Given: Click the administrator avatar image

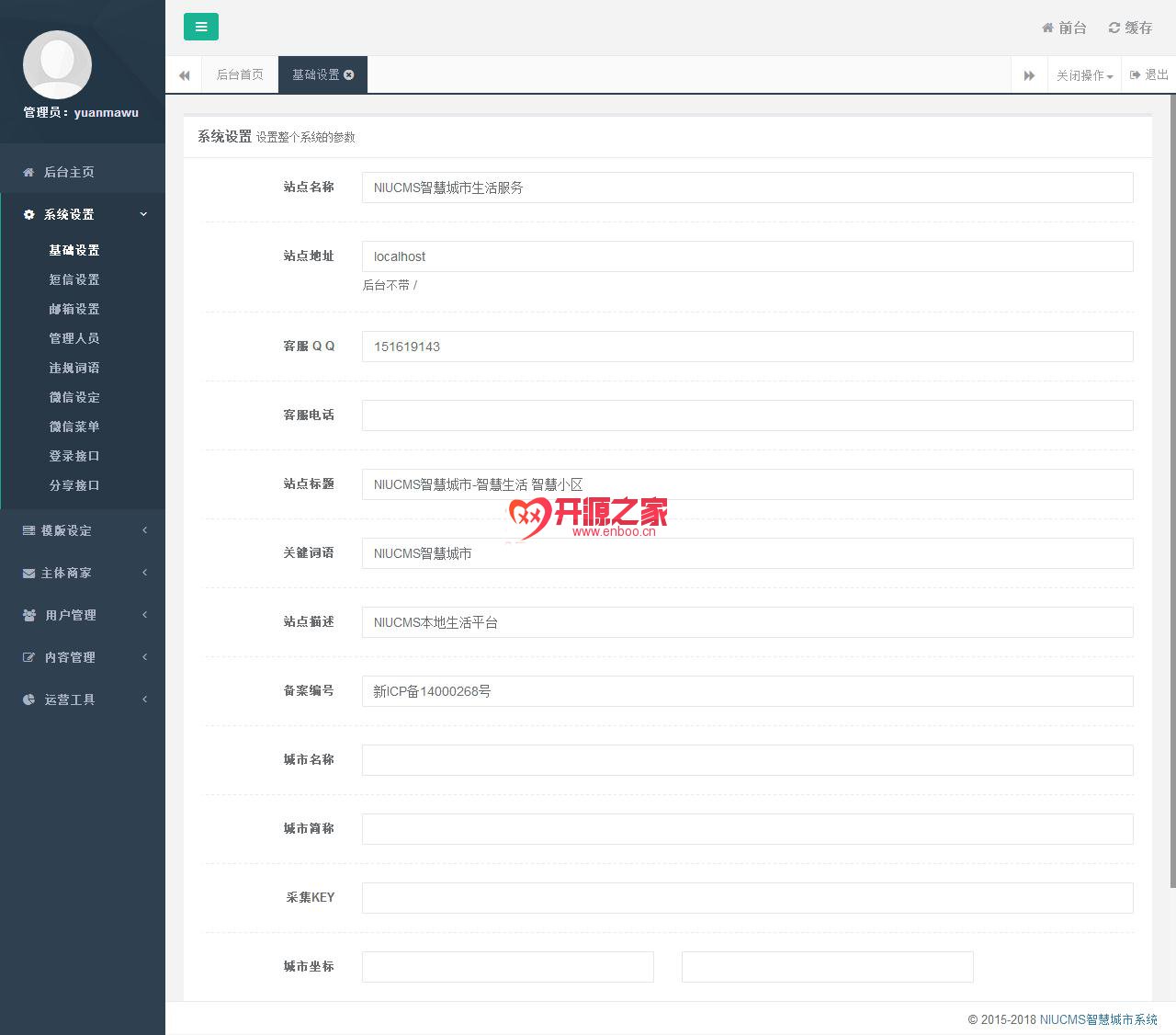Looking at the screenshot, I should coord(57,64).
